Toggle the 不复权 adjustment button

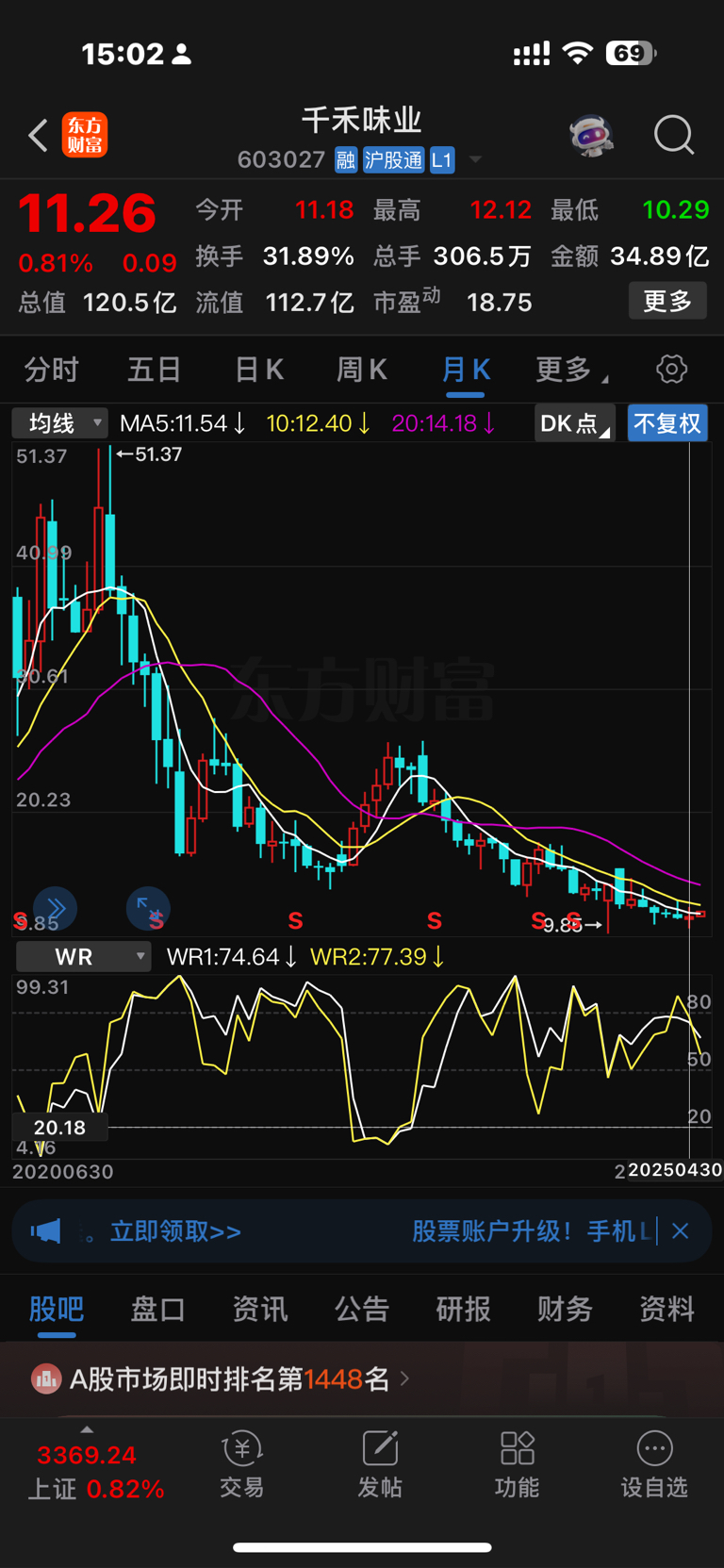667,423
